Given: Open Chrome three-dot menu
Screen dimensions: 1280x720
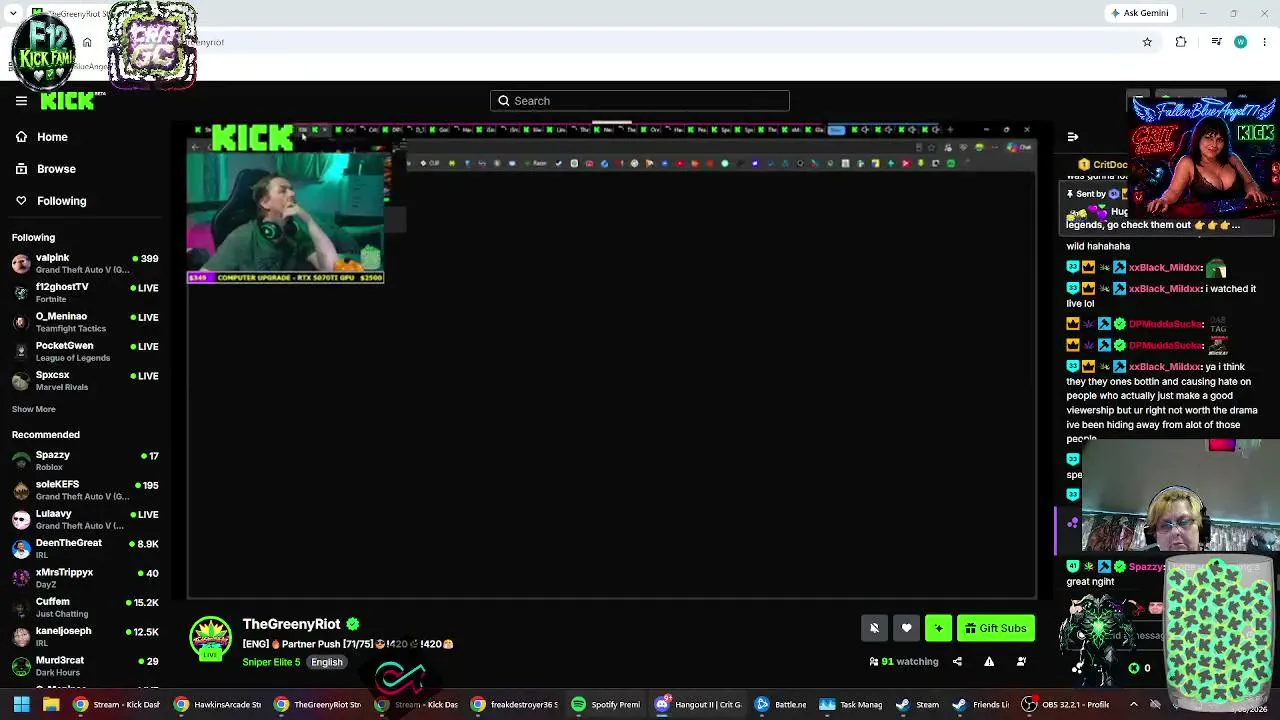Looking at the screenshot, I should click(x=1265, y=42).
